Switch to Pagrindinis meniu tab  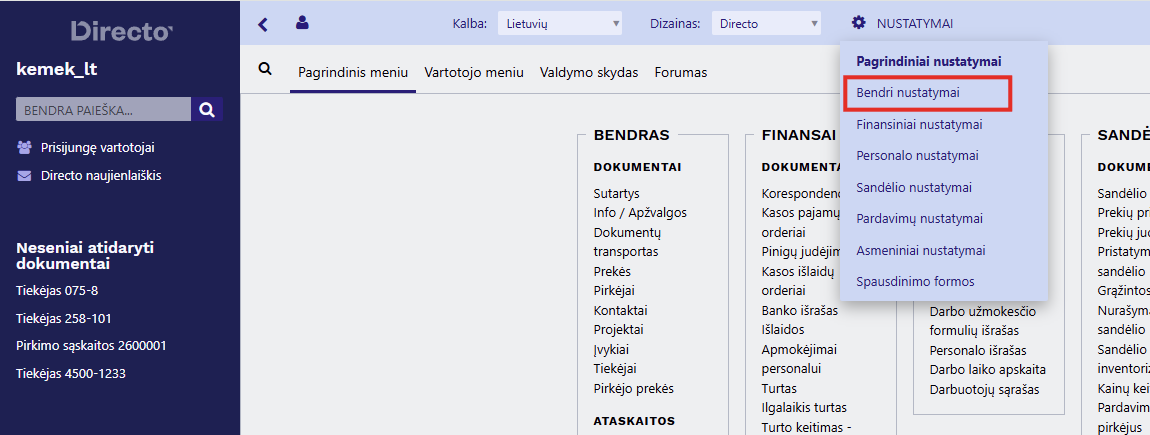[353, 73]
